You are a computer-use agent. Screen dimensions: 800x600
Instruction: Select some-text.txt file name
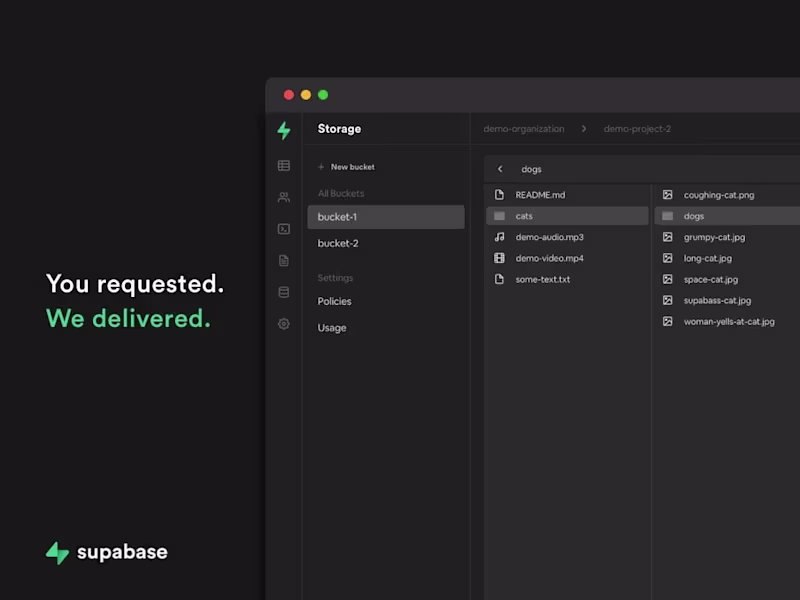point(543,279)
